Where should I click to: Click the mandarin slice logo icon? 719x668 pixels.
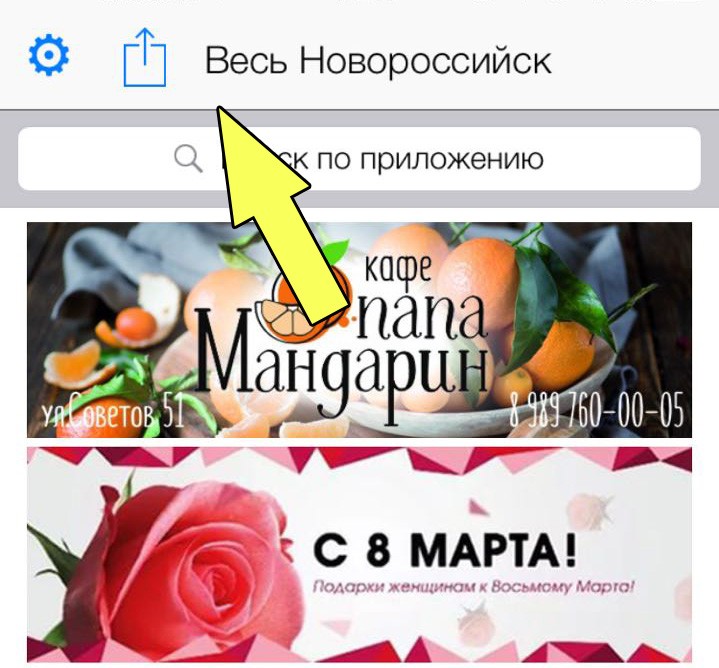[x=303, y=305]
